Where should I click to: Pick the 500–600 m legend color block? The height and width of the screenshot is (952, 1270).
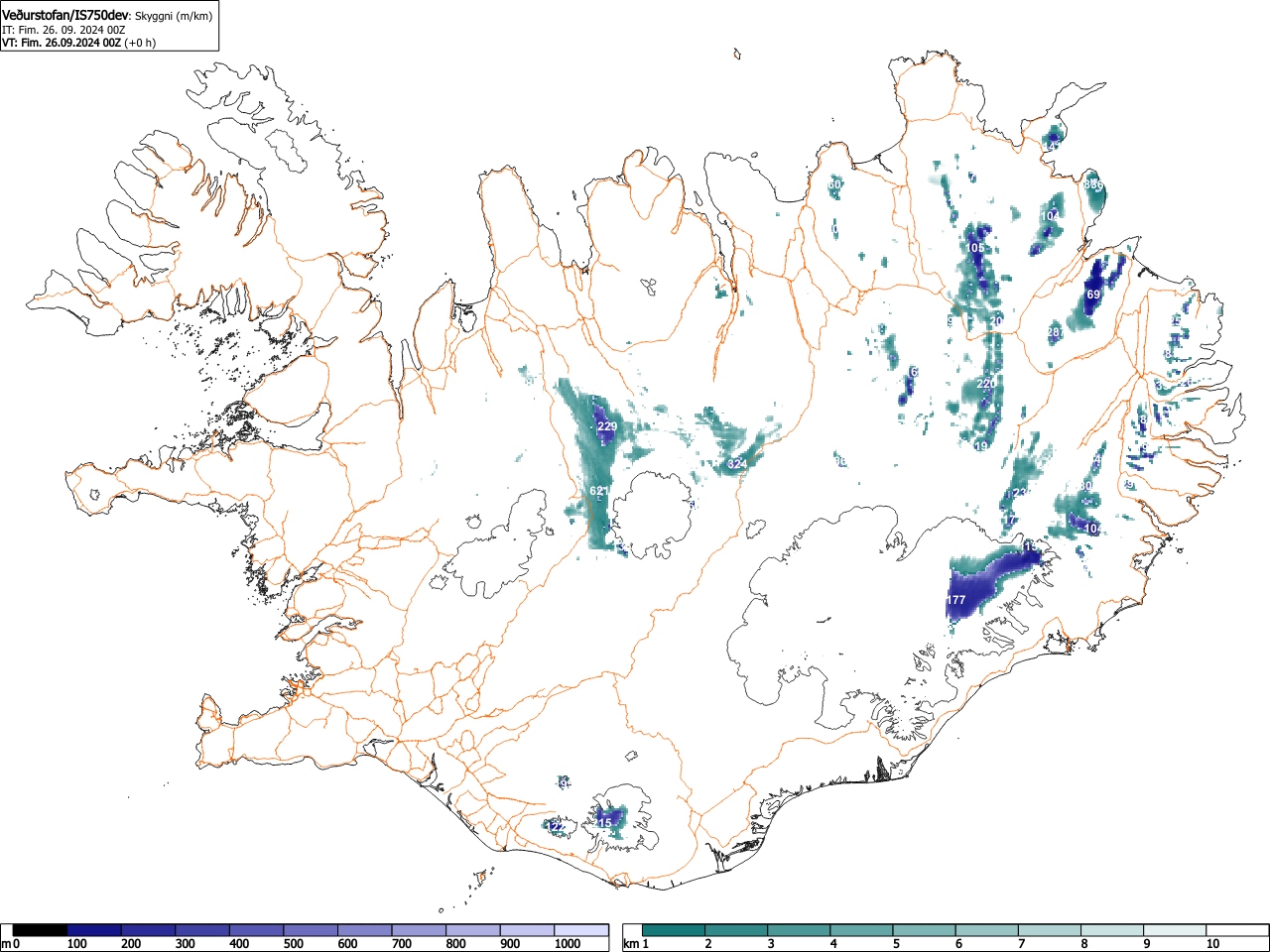point(311,930)
